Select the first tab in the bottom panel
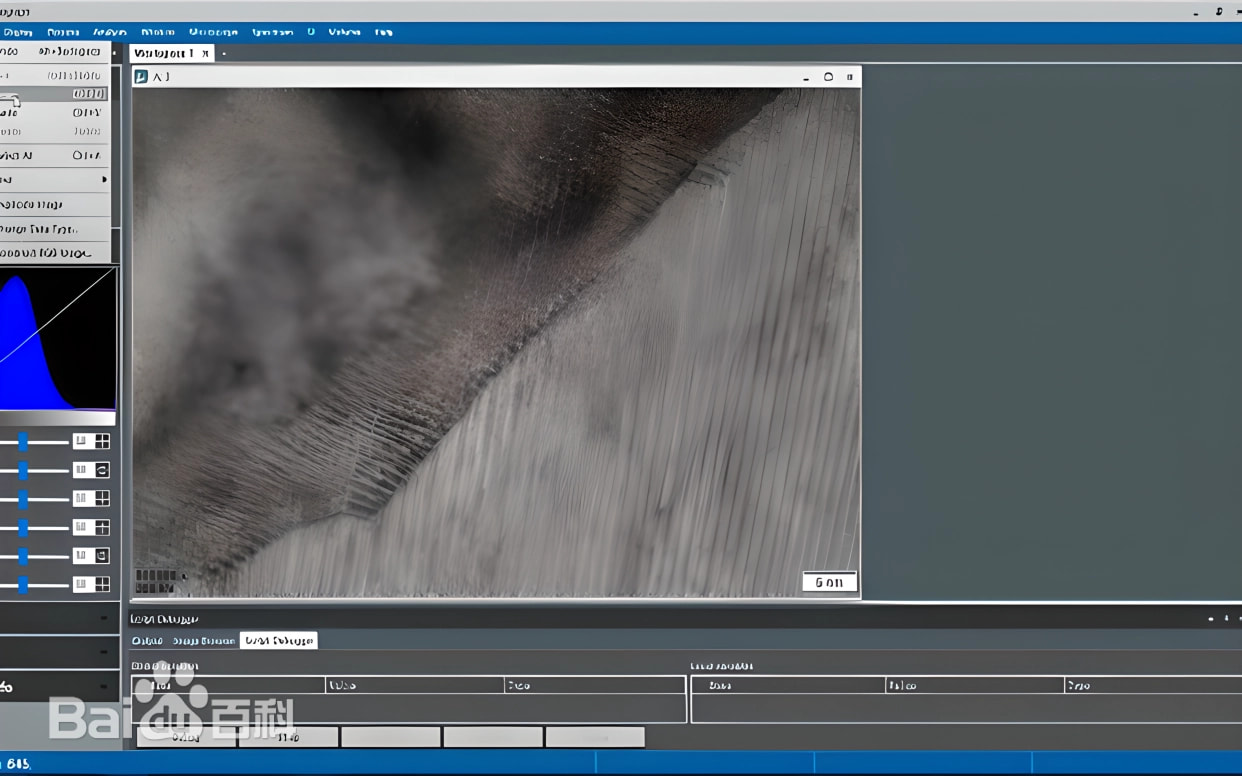 147,640
